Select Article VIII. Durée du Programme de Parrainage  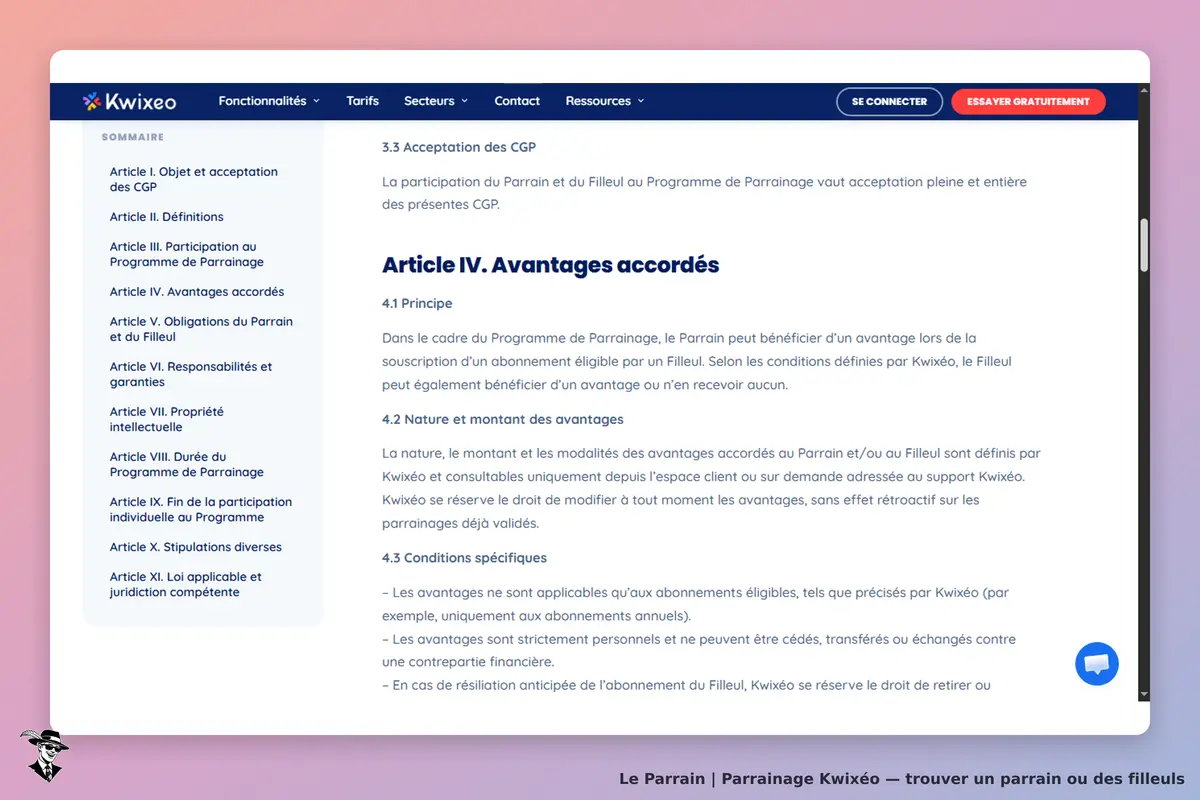pyautogui.click(x=187, y=464)
